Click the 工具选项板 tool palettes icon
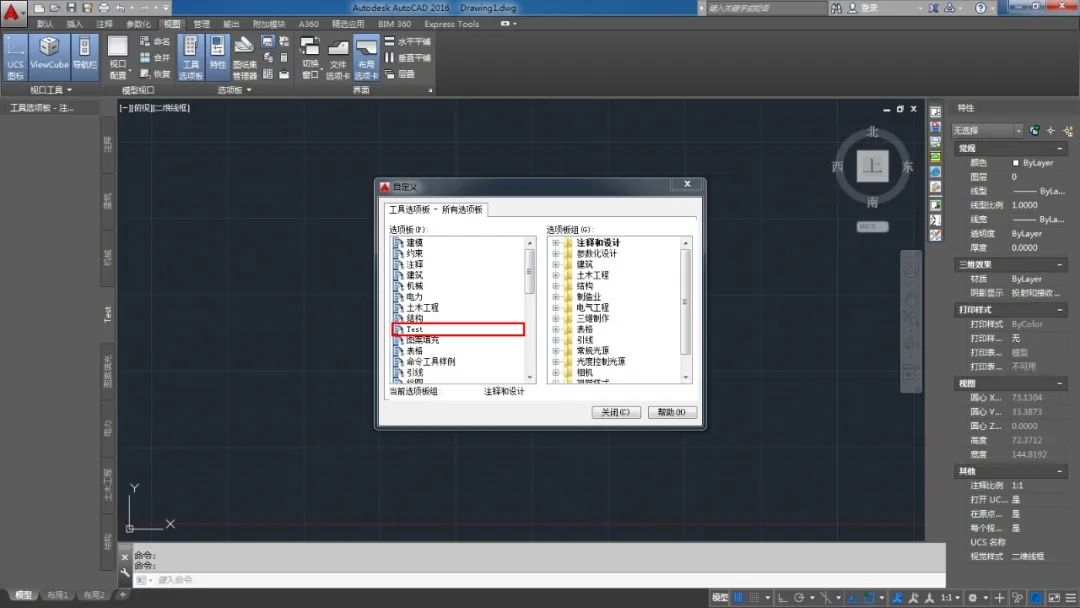This screenshot has height=608, width=1080. coord(190,57)
